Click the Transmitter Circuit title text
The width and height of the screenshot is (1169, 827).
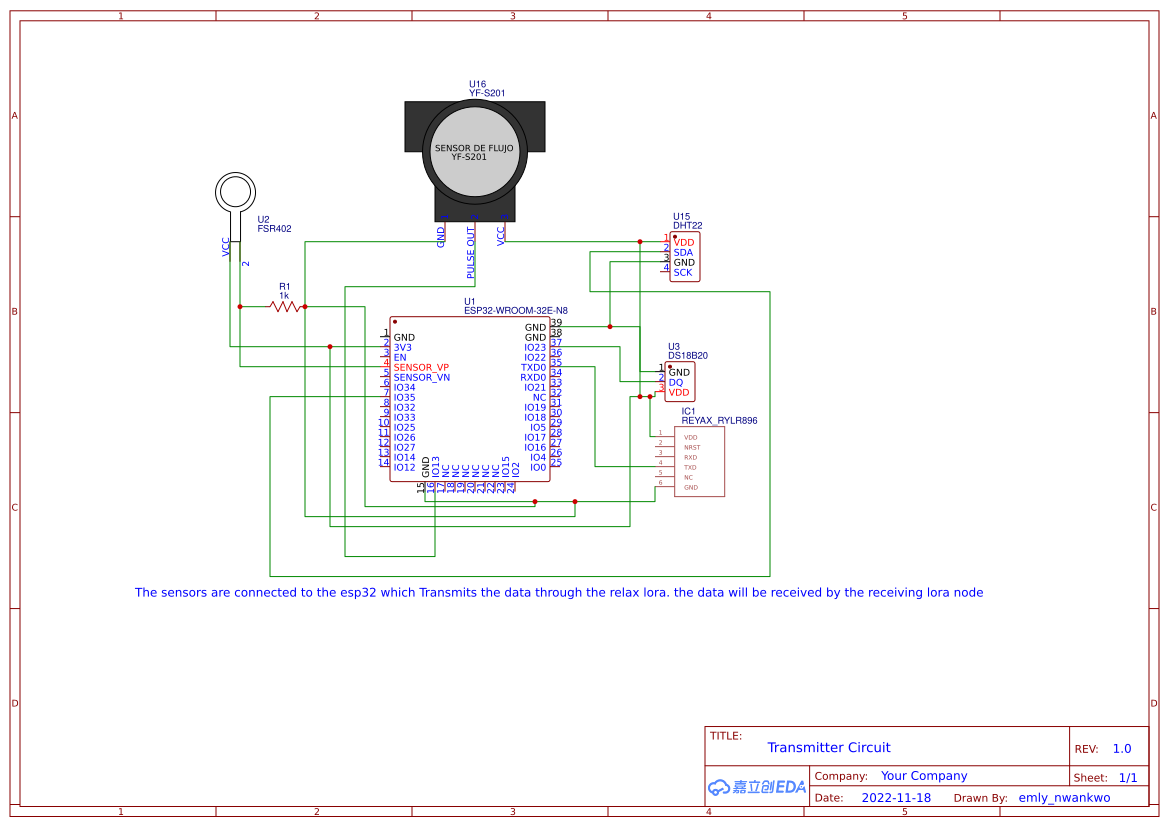829,747
